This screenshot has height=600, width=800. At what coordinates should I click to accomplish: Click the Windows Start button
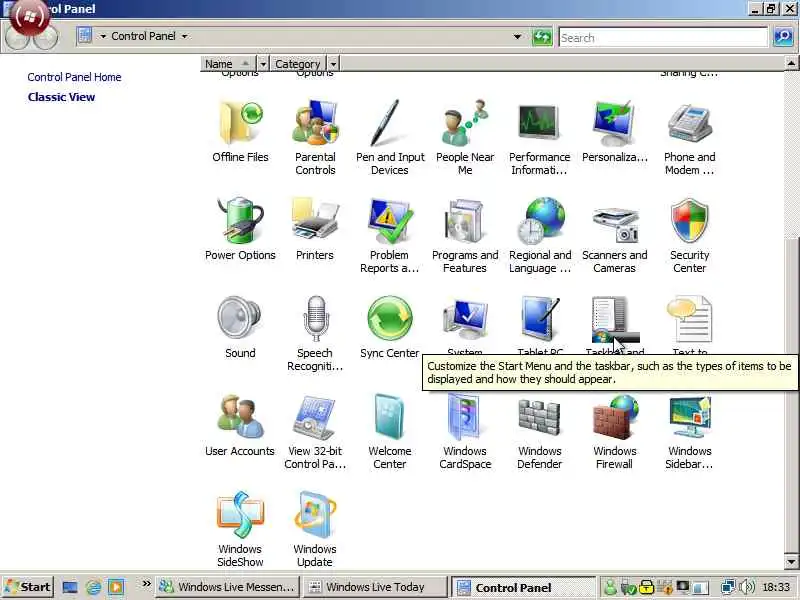coord(28,587)
